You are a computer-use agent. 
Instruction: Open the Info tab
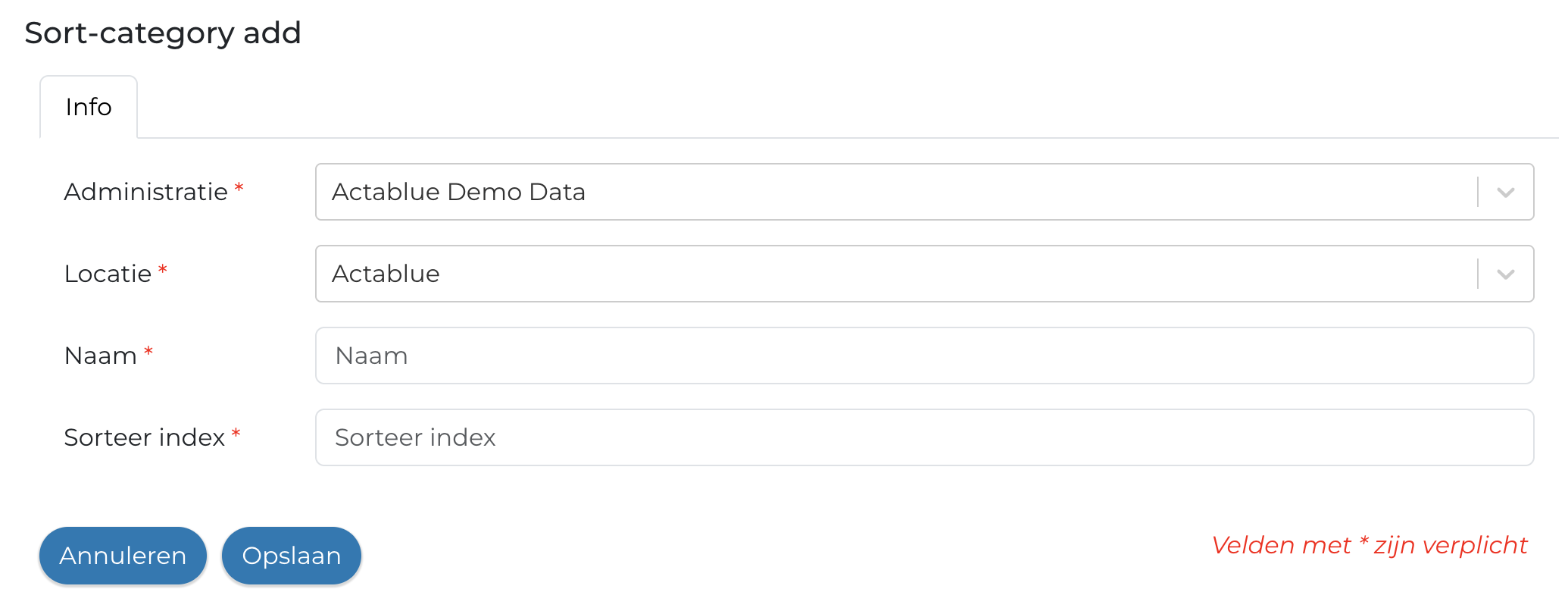pyautogui.click(x=89, y=107)
